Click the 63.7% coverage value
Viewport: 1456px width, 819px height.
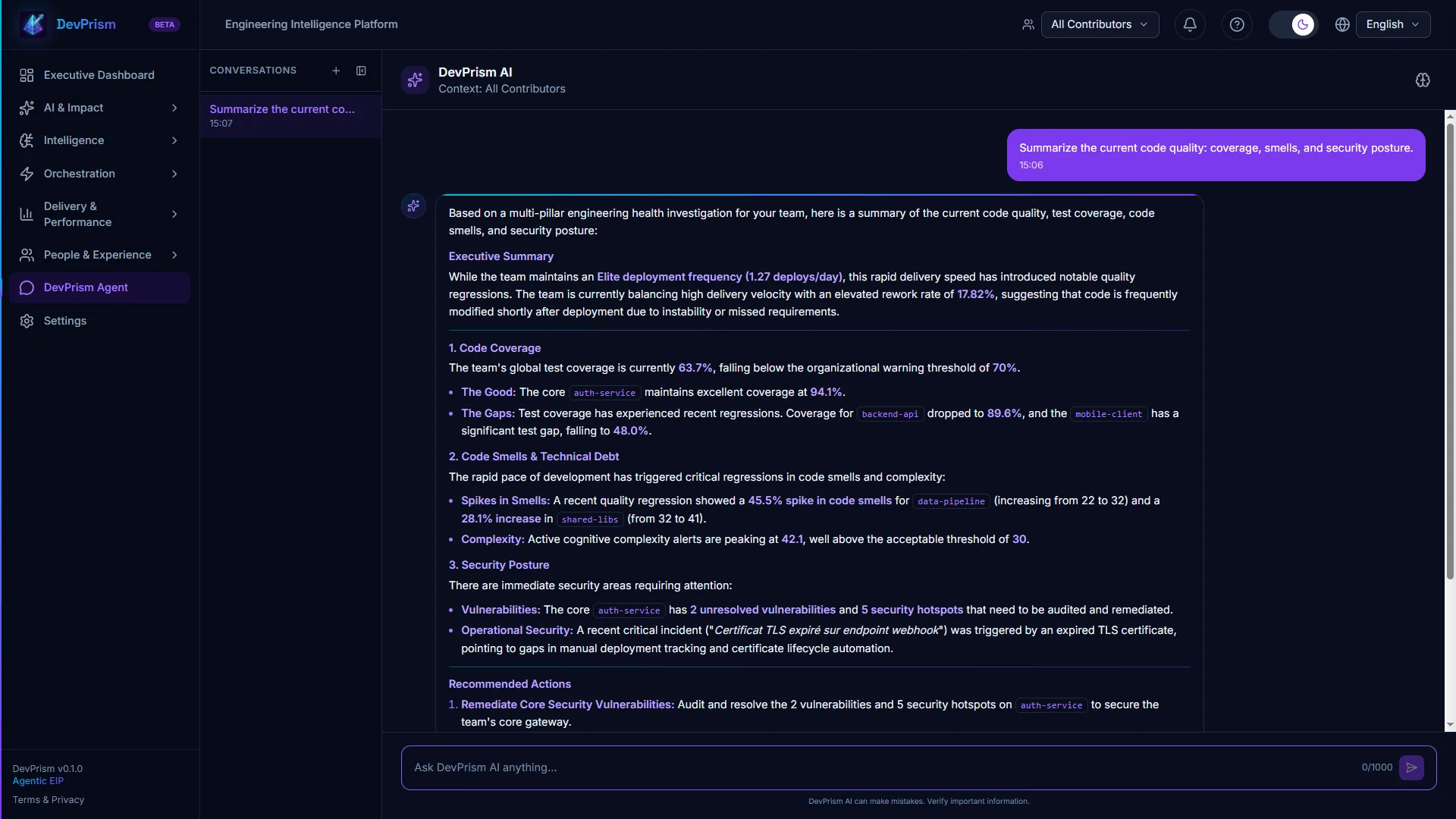pos(695,368)
